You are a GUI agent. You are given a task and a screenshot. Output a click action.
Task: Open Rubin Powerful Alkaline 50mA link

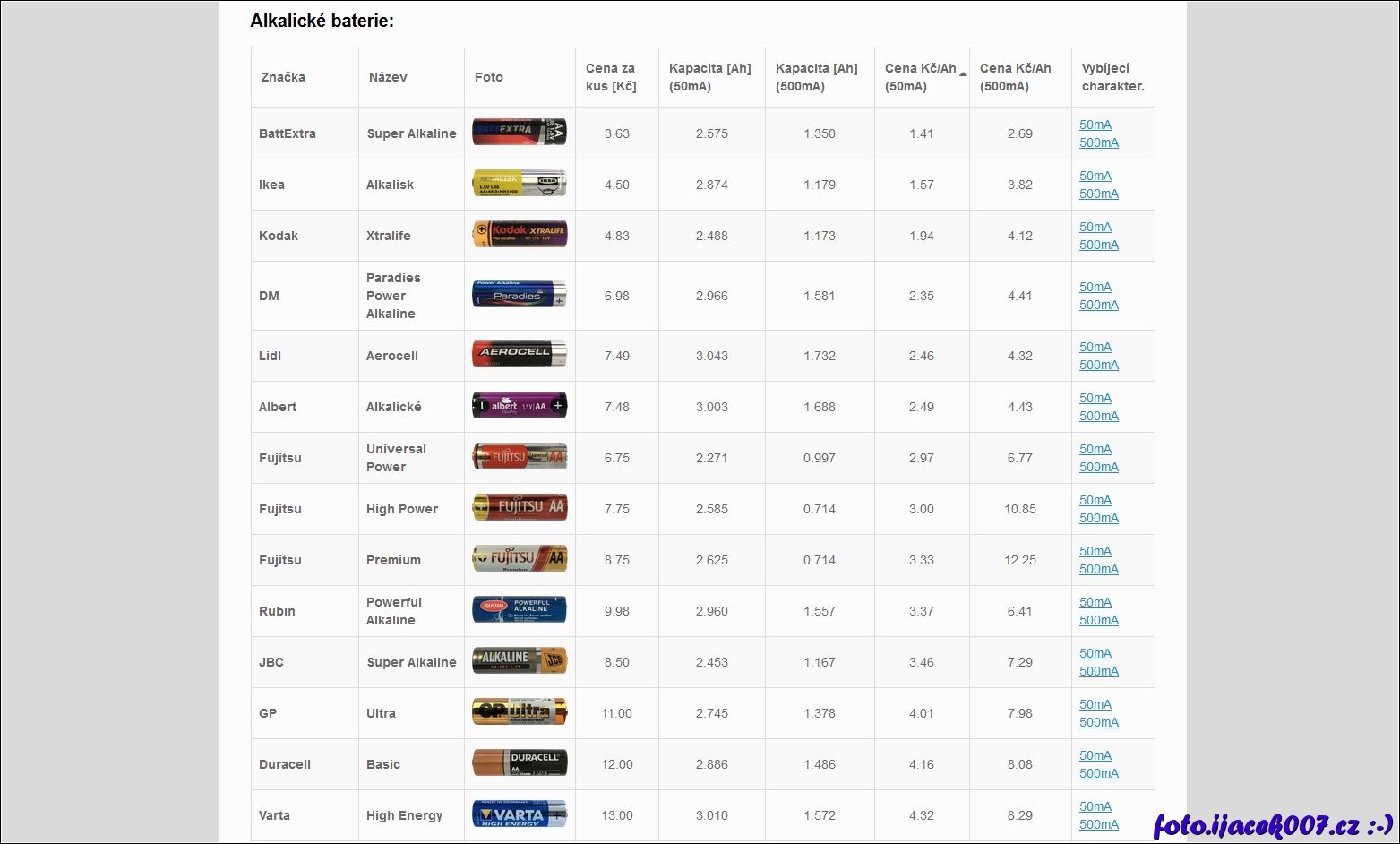(1095, 602)
